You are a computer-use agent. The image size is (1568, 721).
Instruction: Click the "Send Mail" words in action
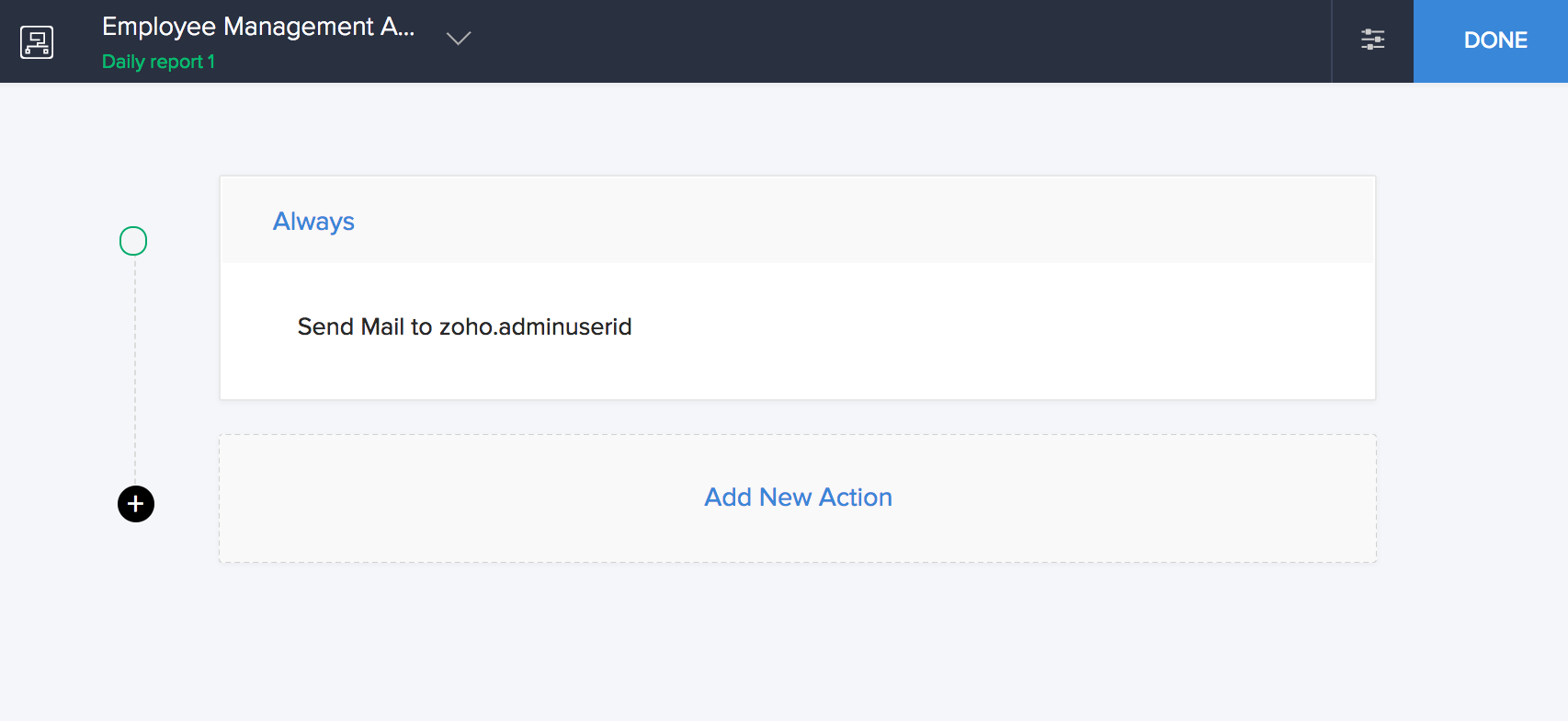coord(350,326)
